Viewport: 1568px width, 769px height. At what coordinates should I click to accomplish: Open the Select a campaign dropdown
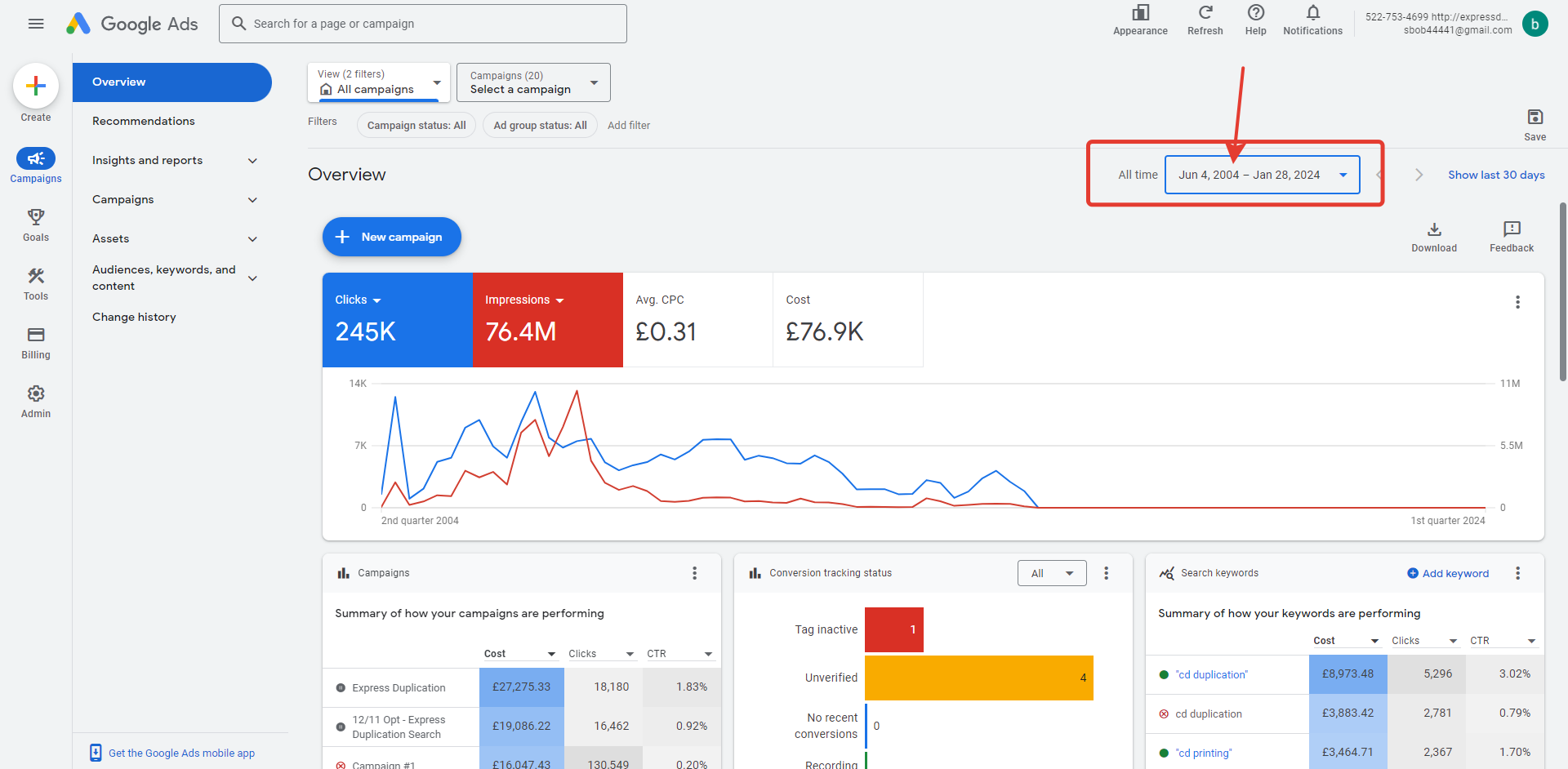(533, 82)
